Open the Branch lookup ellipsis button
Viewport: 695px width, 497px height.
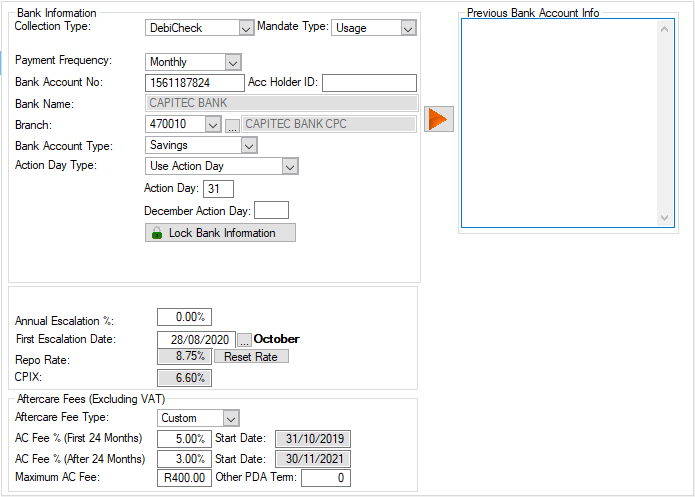[x=232, y=125]
